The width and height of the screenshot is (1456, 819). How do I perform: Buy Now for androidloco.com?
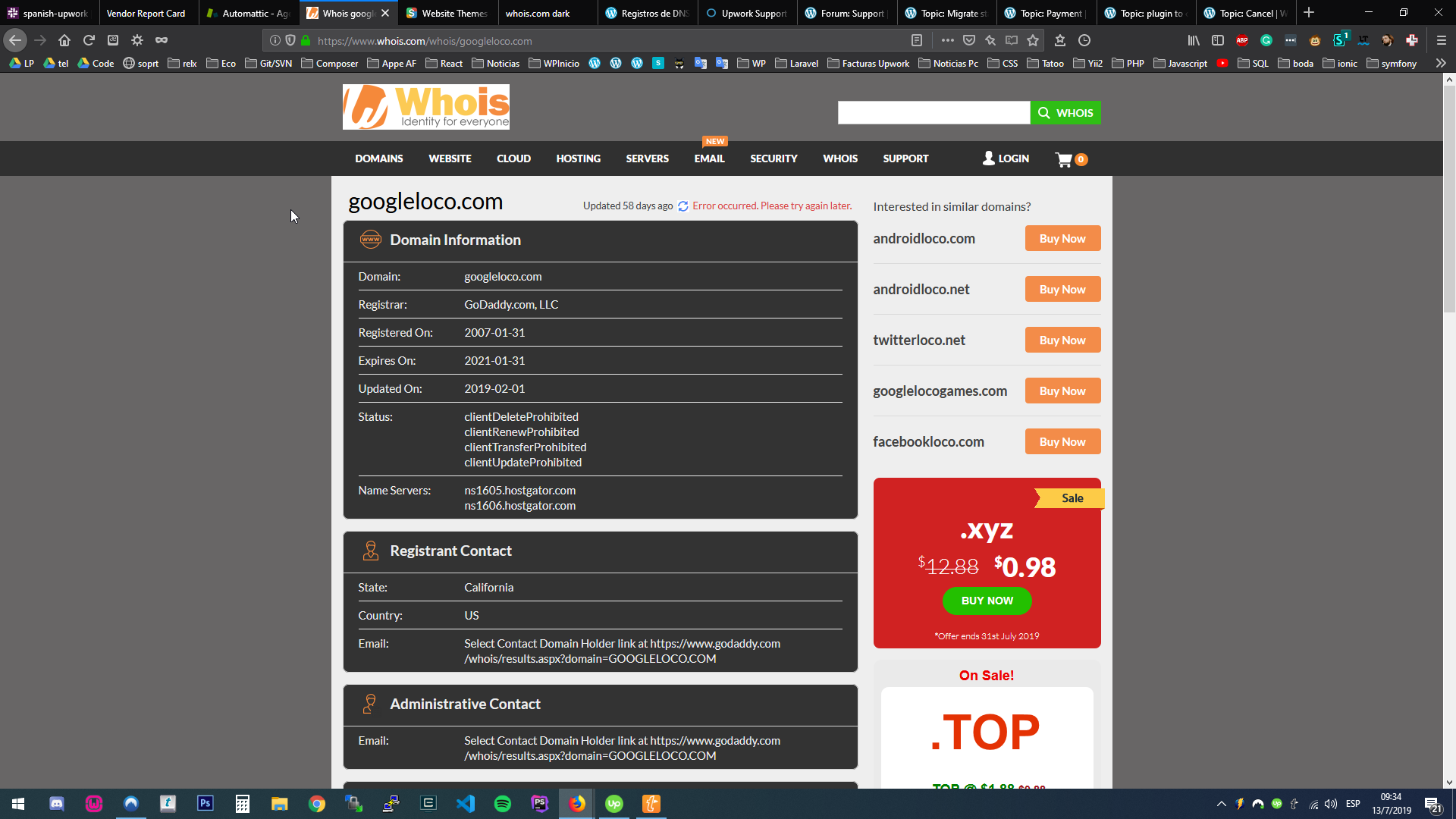point(1062,238)
